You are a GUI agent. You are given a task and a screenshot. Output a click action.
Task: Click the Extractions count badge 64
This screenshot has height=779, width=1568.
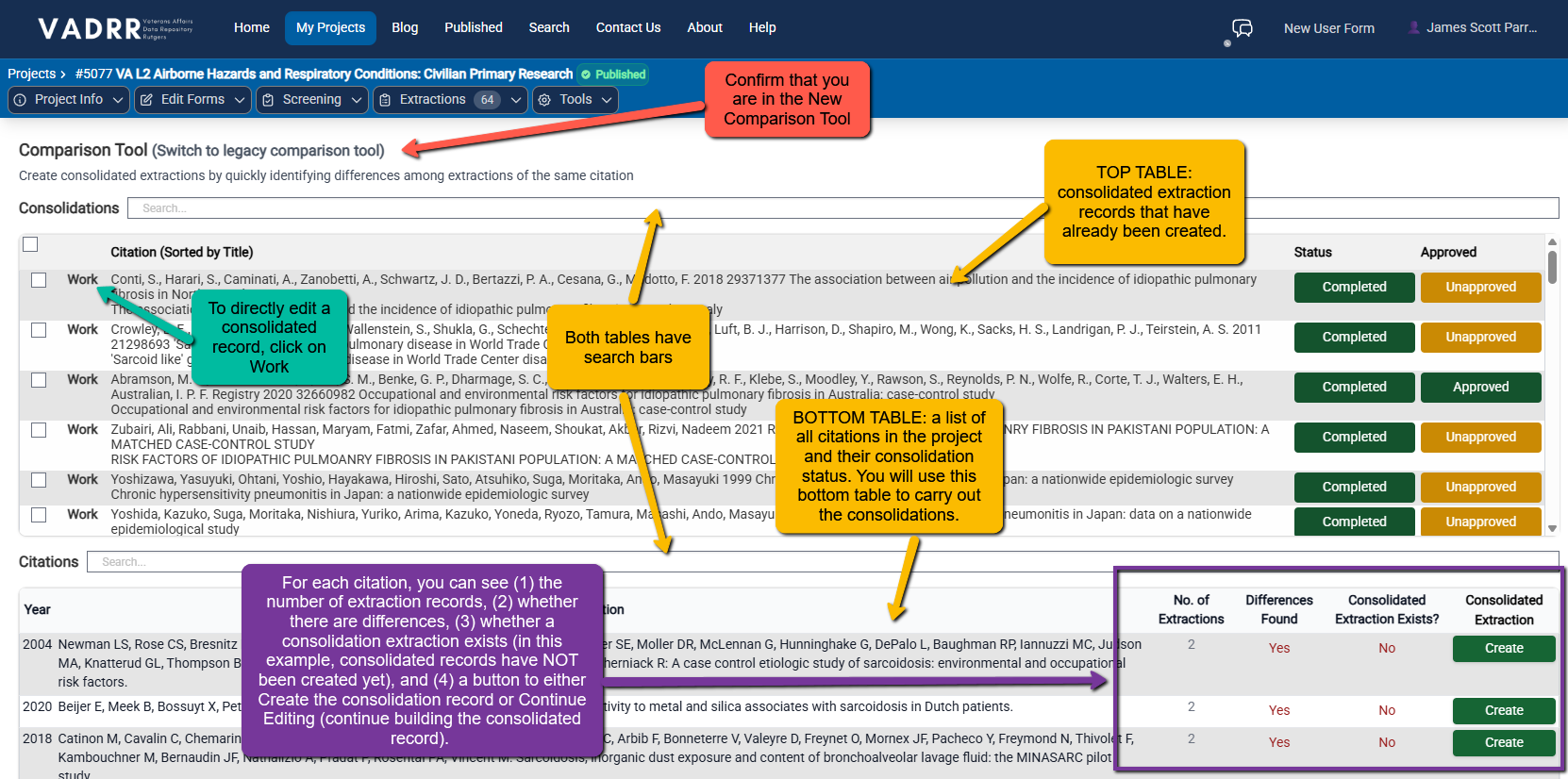coord(487,100)
